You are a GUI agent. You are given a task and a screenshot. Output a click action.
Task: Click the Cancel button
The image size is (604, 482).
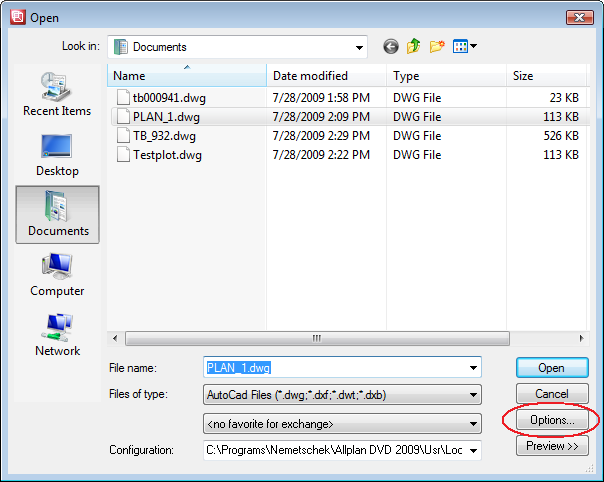click(x=552, y=394)
